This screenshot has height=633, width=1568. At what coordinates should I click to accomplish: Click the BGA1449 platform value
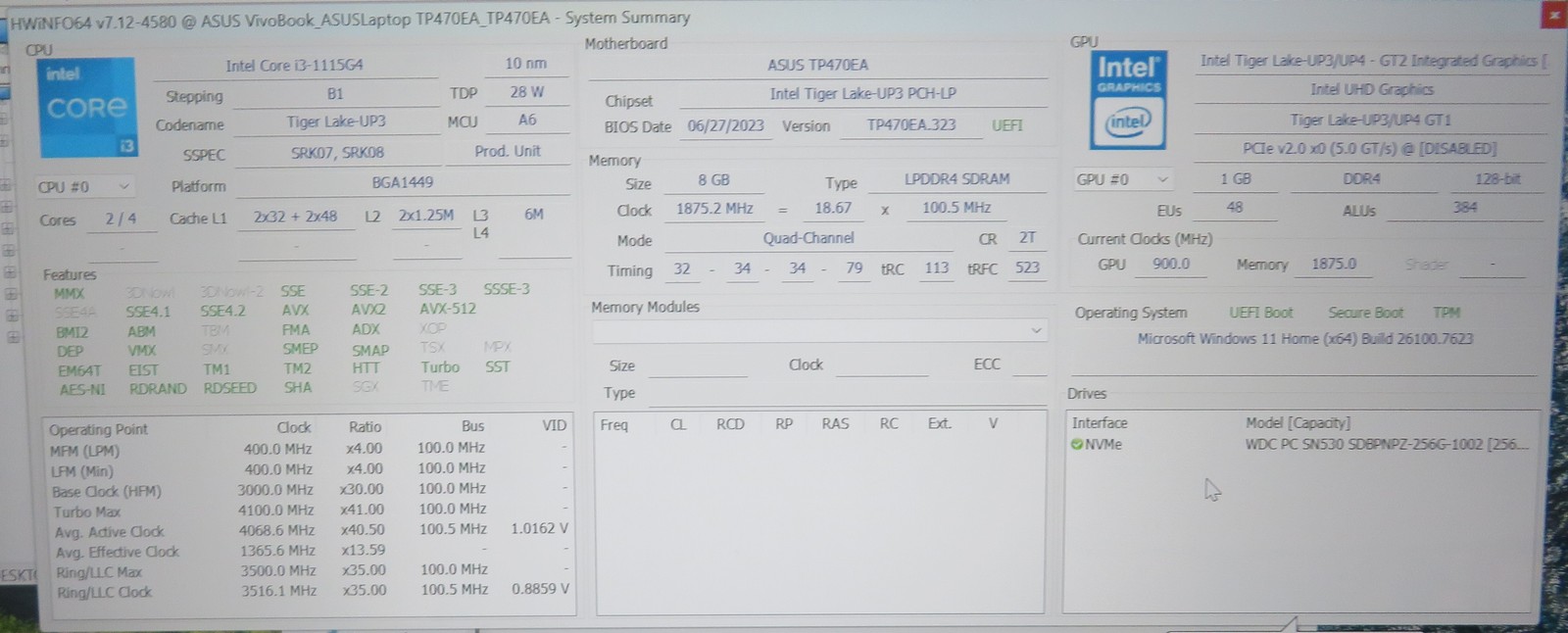(x=402, y=182)
